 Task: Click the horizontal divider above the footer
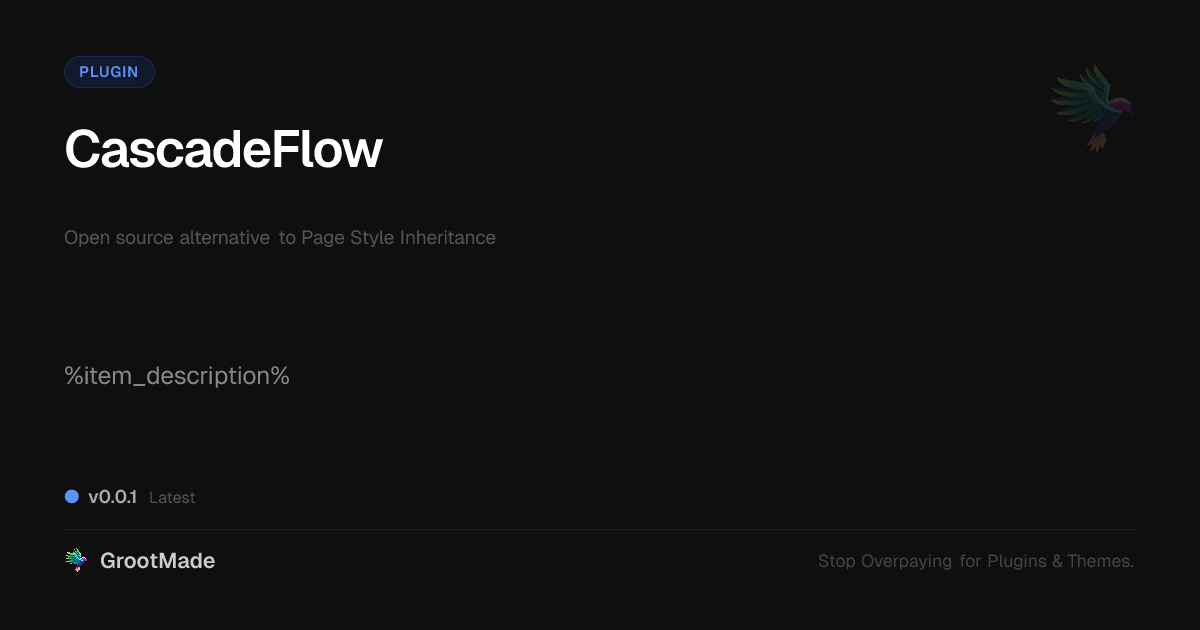tap(600, 529)
